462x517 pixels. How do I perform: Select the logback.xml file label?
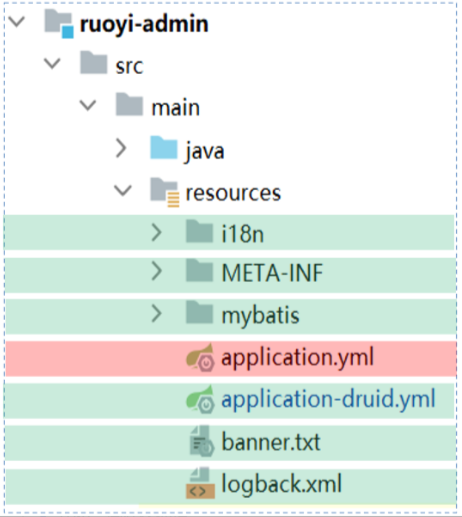coord(282,484)
